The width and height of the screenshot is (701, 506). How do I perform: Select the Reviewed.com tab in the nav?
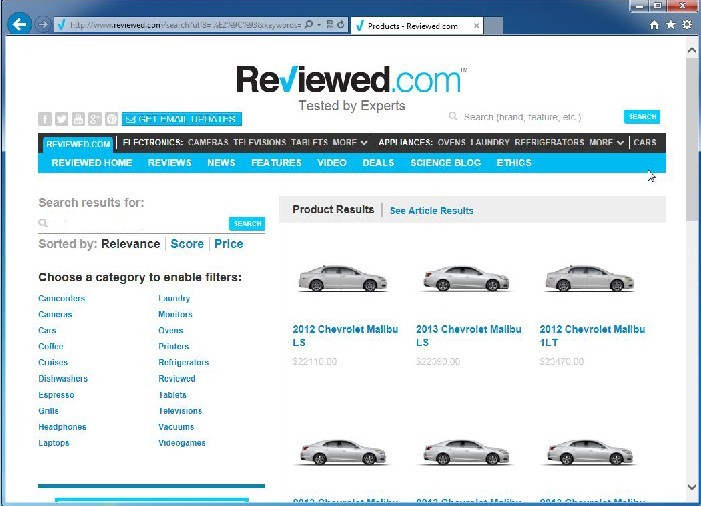click(78, 144)
